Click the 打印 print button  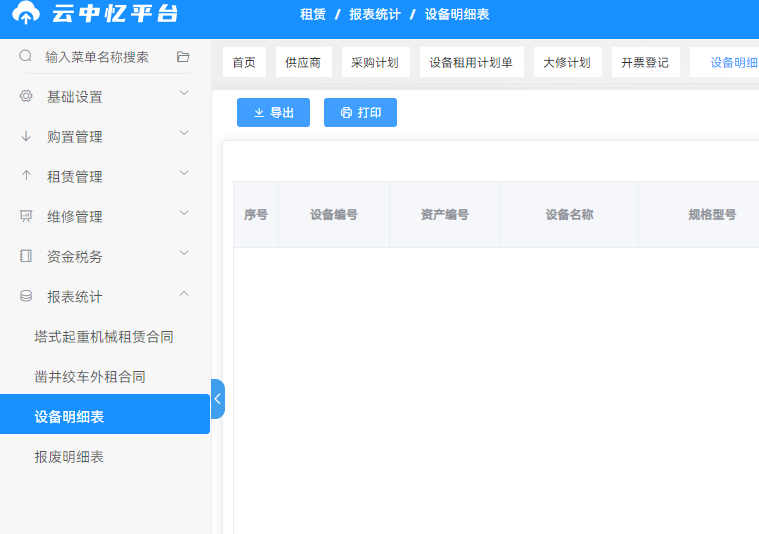tap(361, 112)
